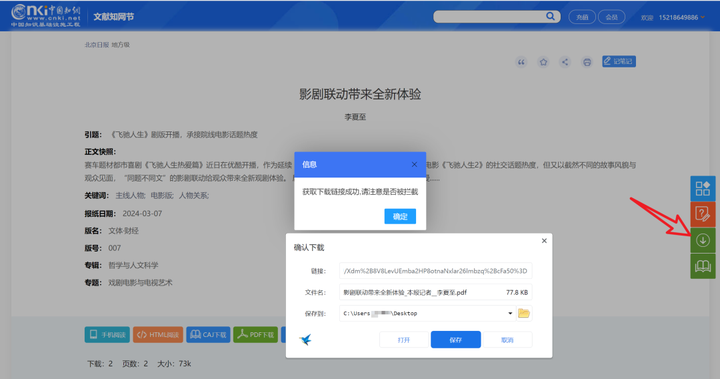Screen dimensions: 720x379
Task: Click the article title 影剧联动带来全新体验
Action: pos(360,94)
